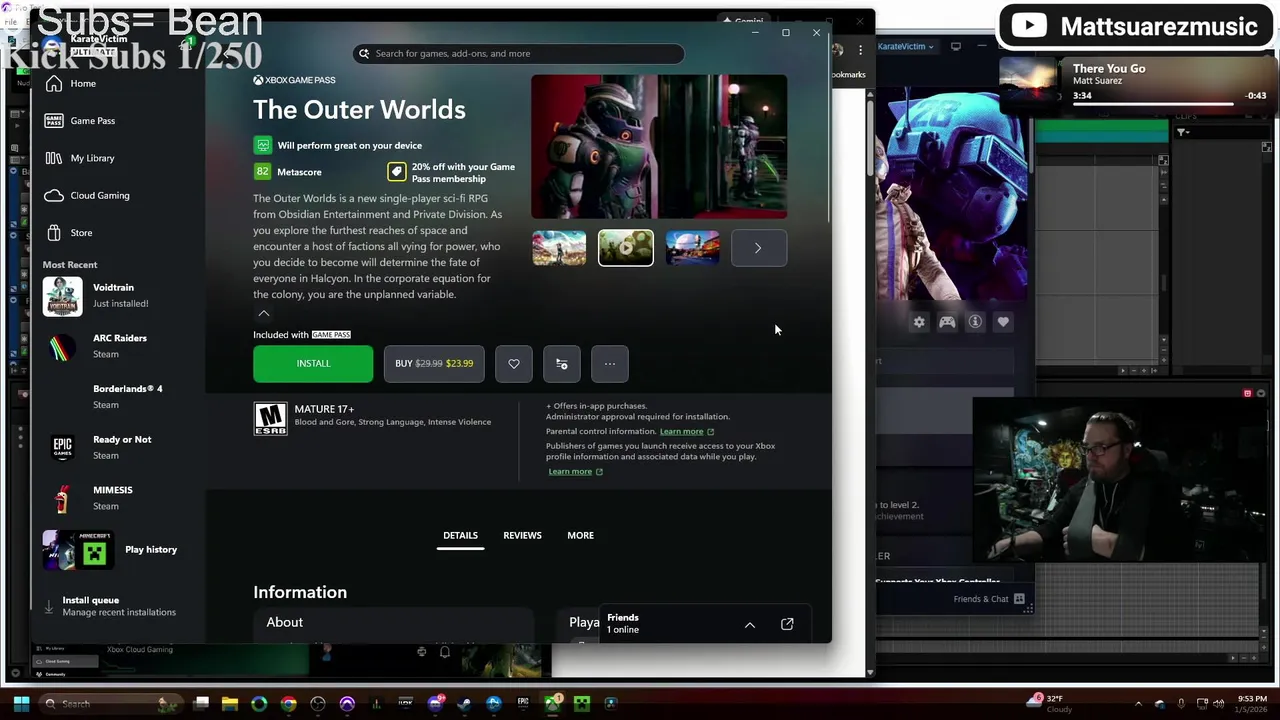Screen dimensions: 1280x720
Task: Select third screenshot thumbnail
Action: [692, 248]
